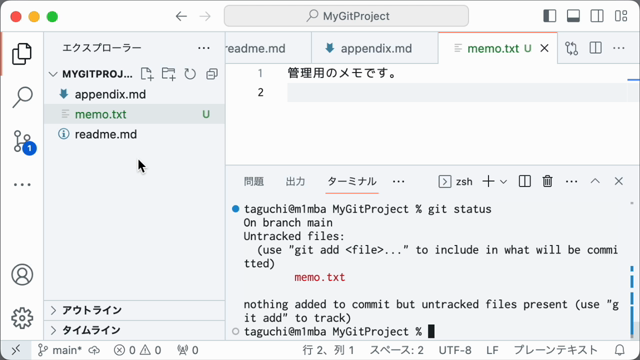Switch to the 問題 panel tab

(x=254, y=181)
